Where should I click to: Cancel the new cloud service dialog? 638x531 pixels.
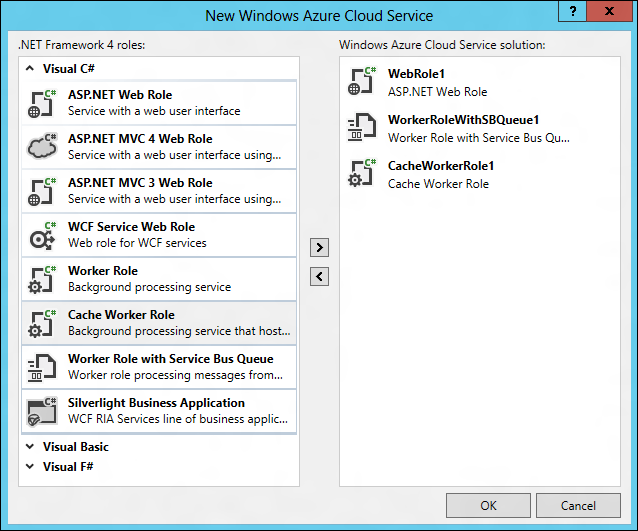point(578,505)
